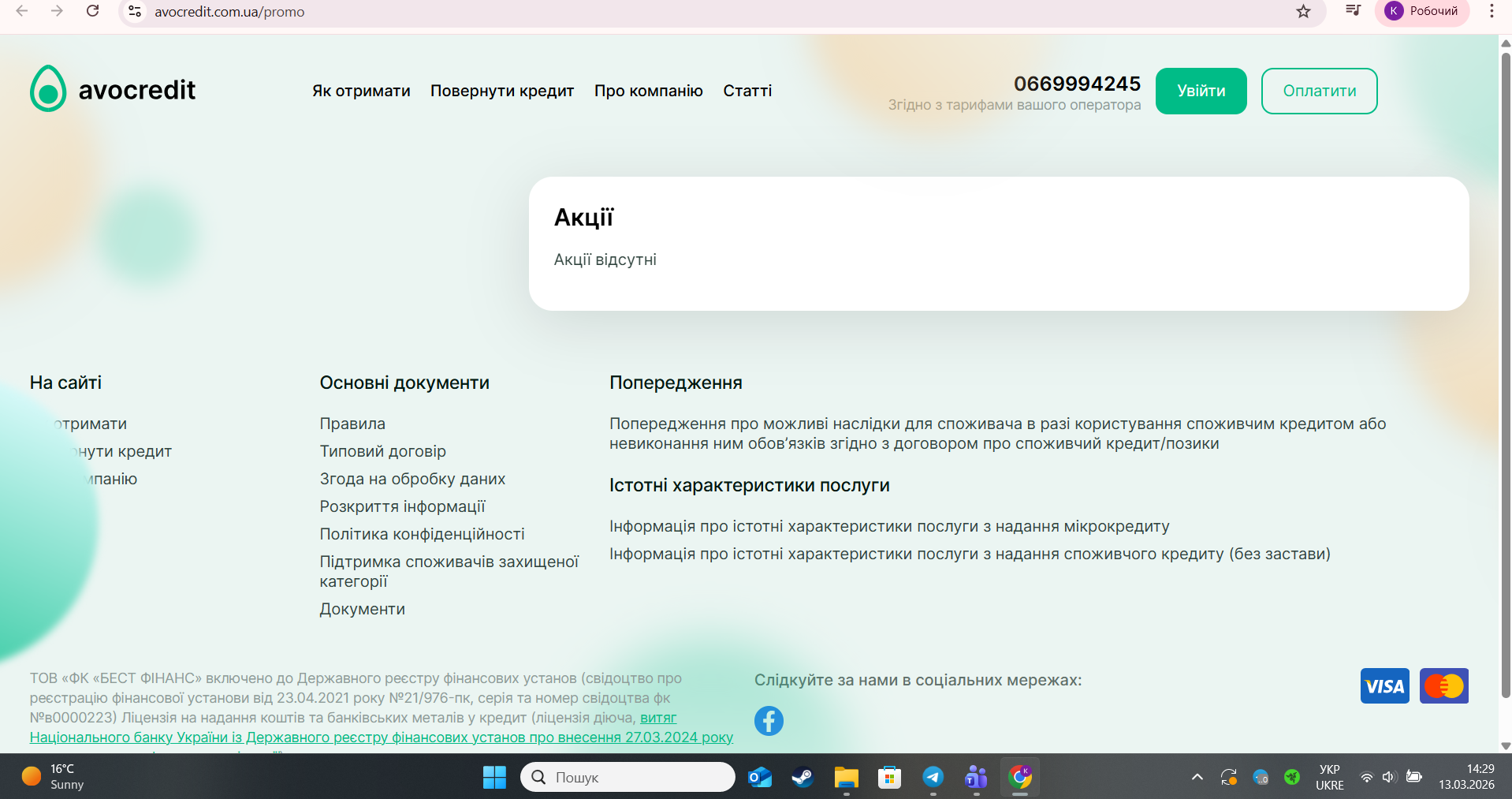Open the Windows Start menu
This screenshot has width=1512, height=799.
click(494, 777)
